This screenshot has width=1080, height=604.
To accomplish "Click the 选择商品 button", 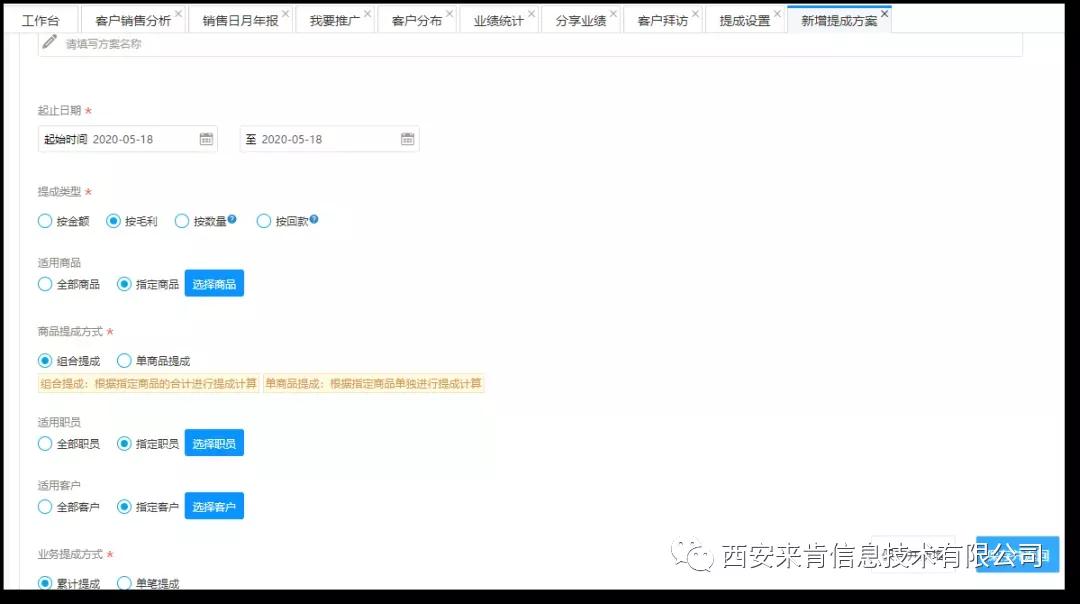I will tap(214, 284).
